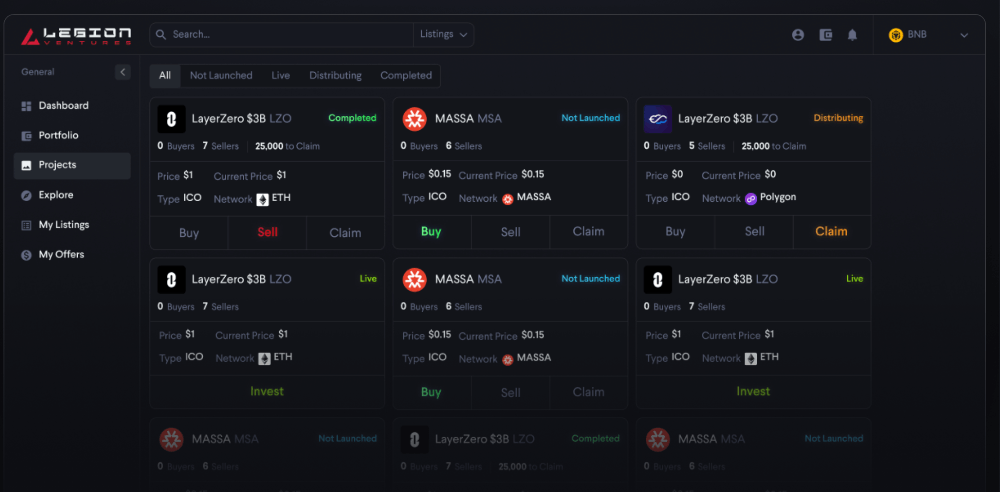Select the Distributing filter tab
The image size is (1000, 492).
335,75
